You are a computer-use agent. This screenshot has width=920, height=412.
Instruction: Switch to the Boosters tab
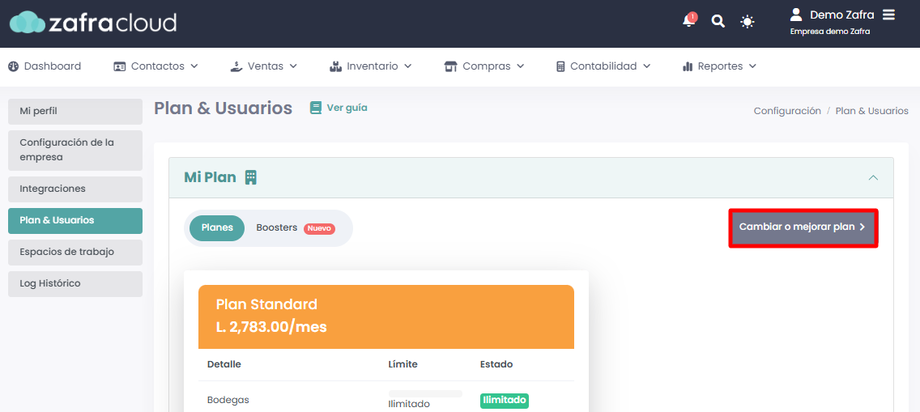coord(295,228)
